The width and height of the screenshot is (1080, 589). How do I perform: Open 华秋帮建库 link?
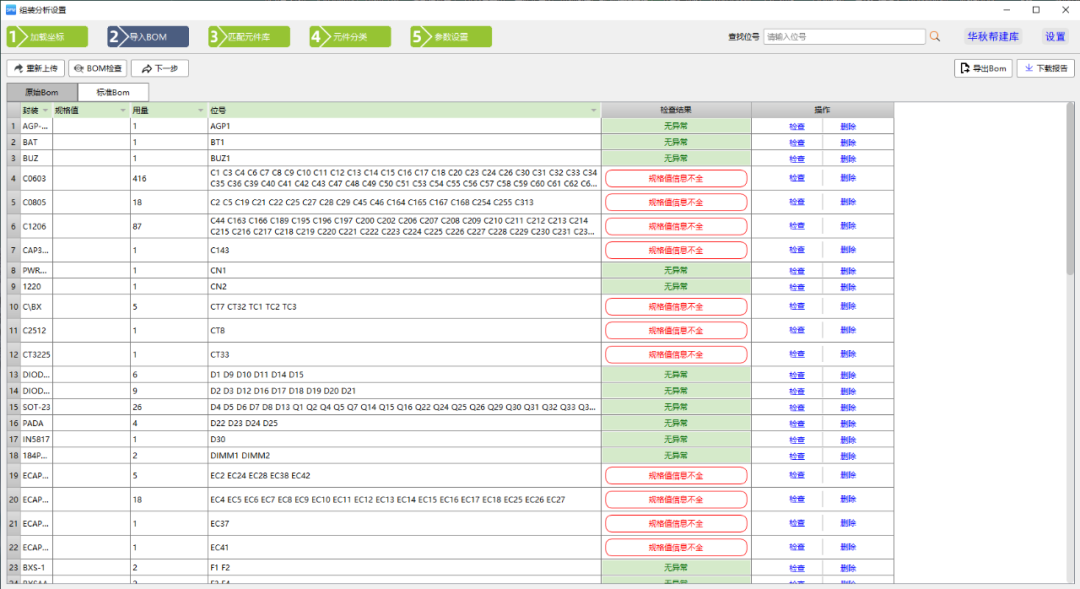click(993, 37)
